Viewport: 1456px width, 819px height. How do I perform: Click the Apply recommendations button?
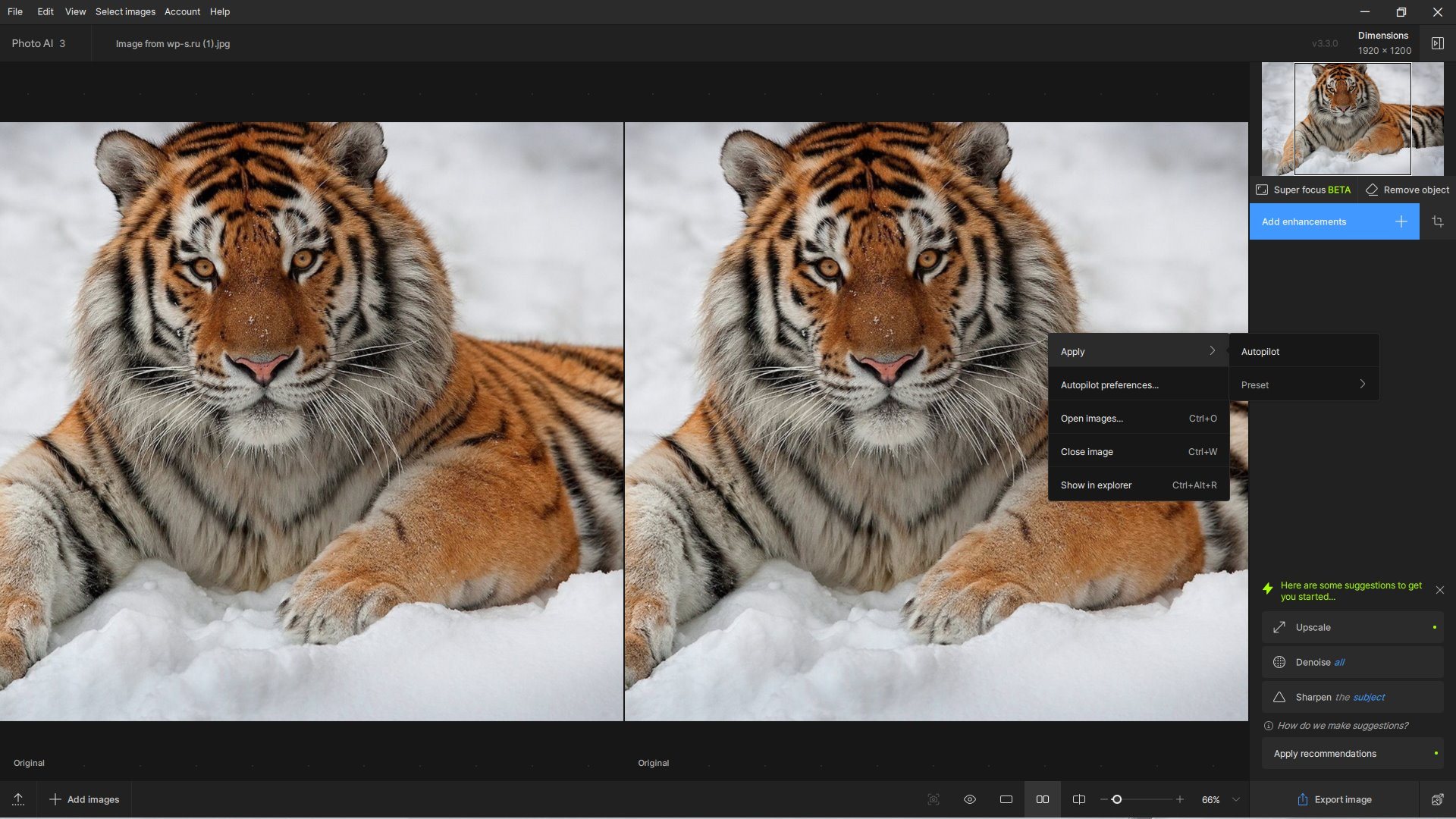tap(1352, 753)
